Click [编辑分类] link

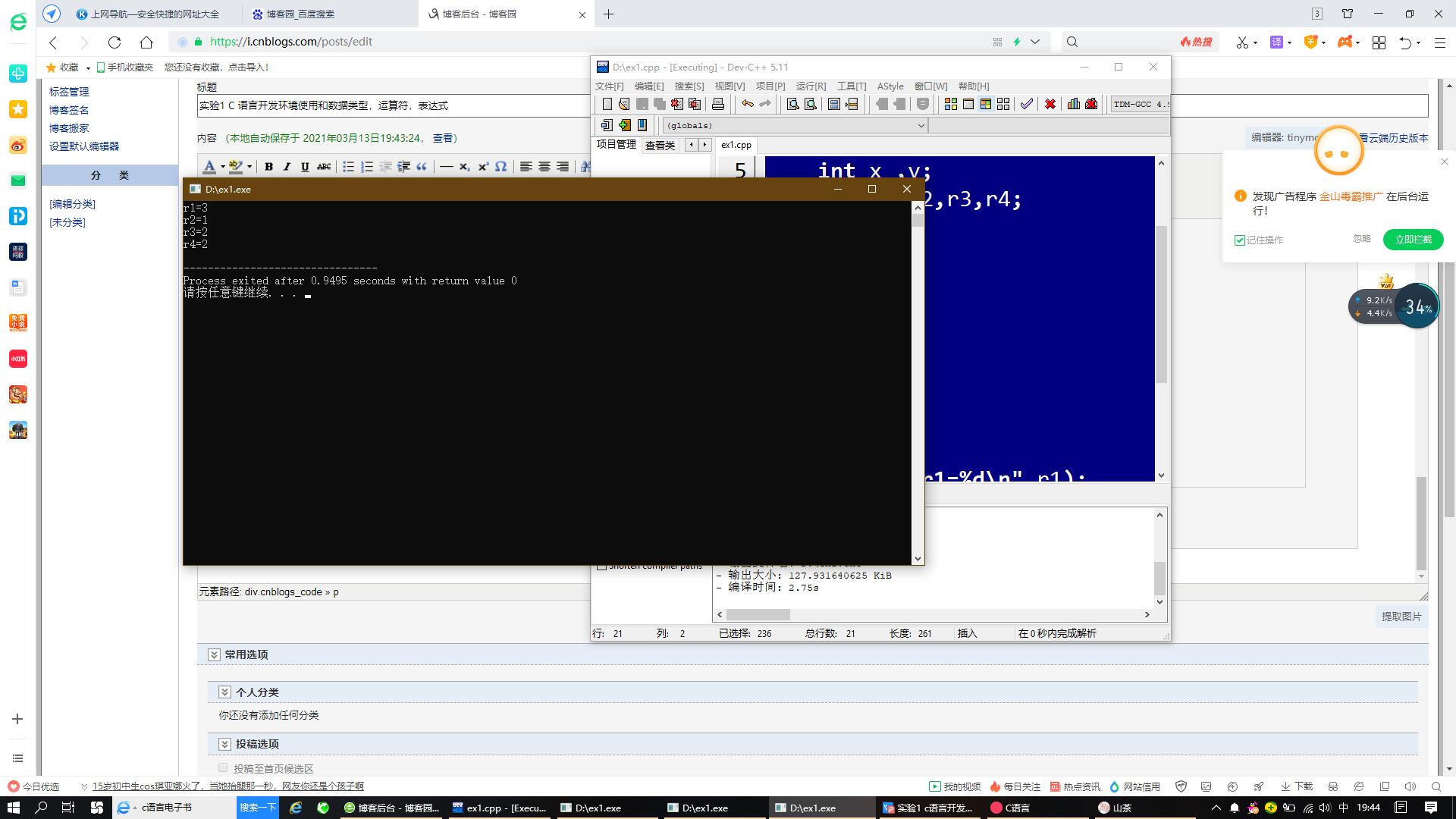(72, 204)
